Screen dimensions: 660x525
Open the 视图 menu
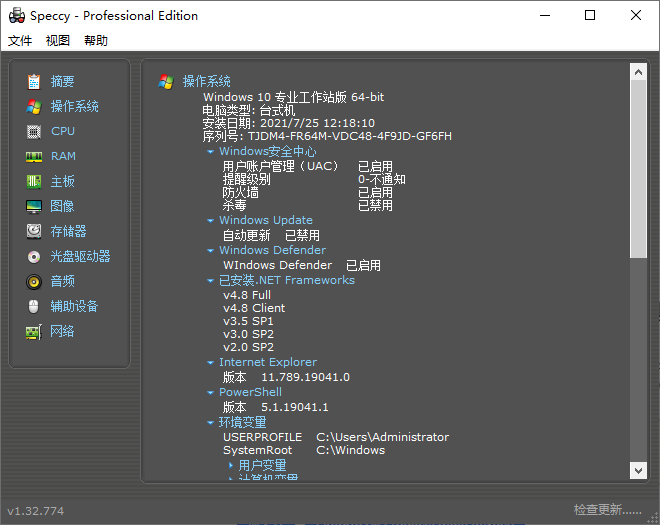point(58,40)
